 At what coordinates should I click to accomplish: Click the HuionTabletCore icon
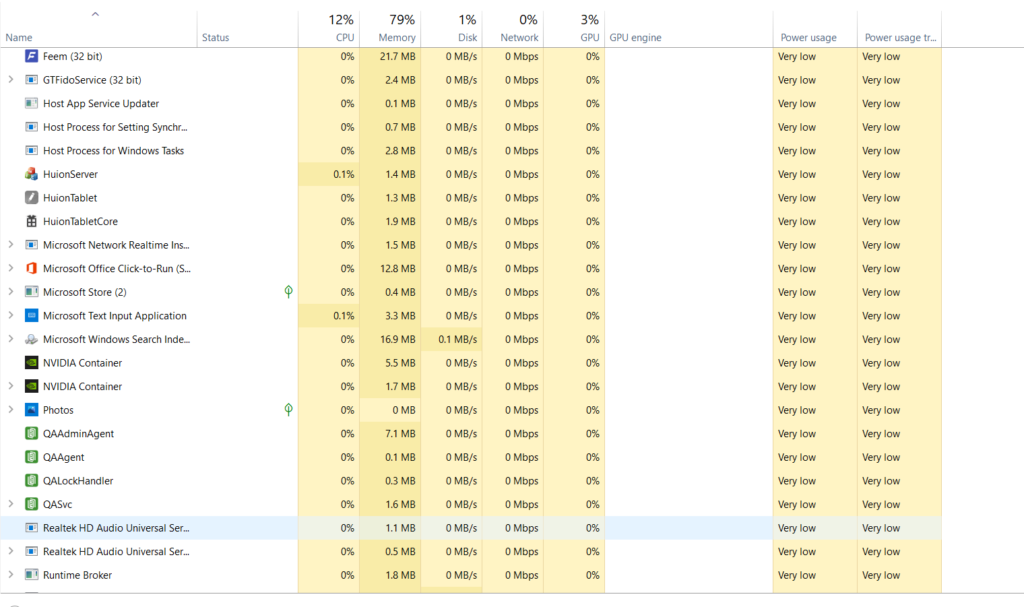31,222
